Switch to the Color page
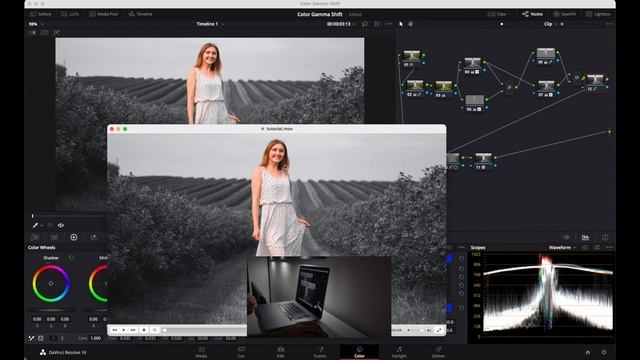The height and width of the screenshot is (360, 640). tap(359, 352)
